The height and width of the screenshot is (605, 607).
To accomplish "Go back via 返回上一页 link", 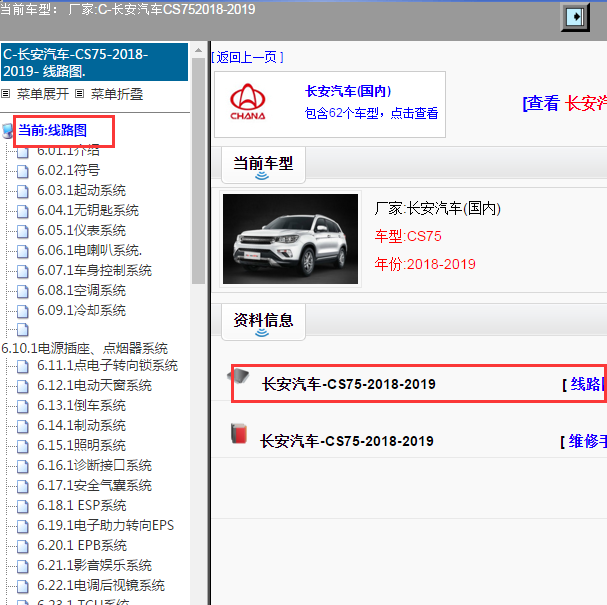I will 247,58.
